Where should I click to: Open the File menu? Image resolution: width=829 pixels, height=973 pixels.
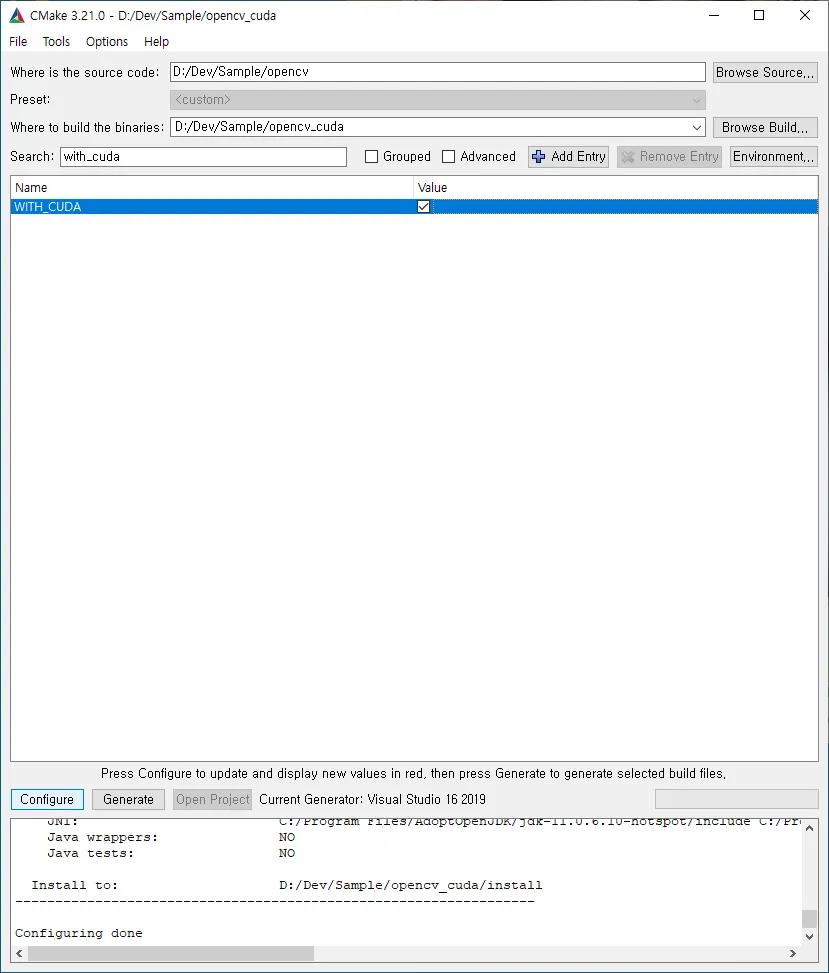click(18, 42)
